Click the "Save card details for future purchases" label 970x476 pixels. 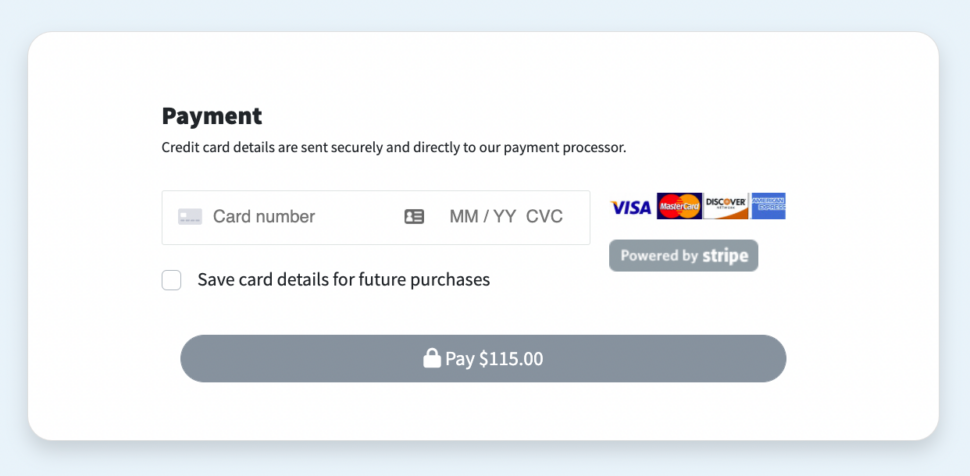point(343,280)
